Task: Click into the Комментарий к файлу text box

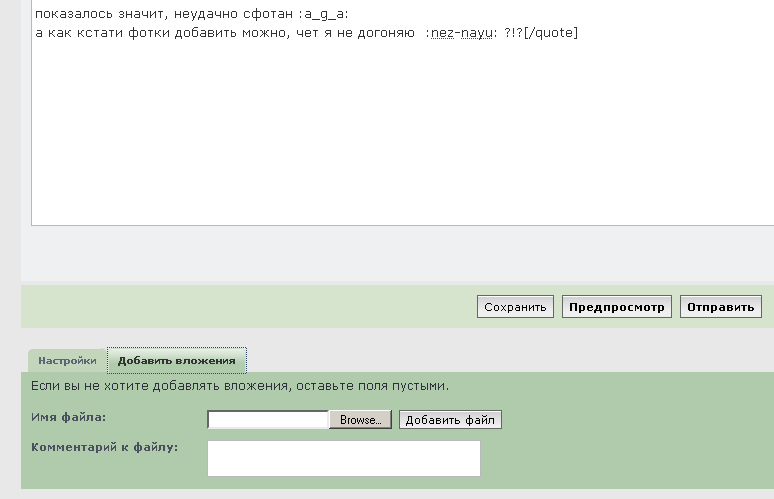Action: click(343, 458)
